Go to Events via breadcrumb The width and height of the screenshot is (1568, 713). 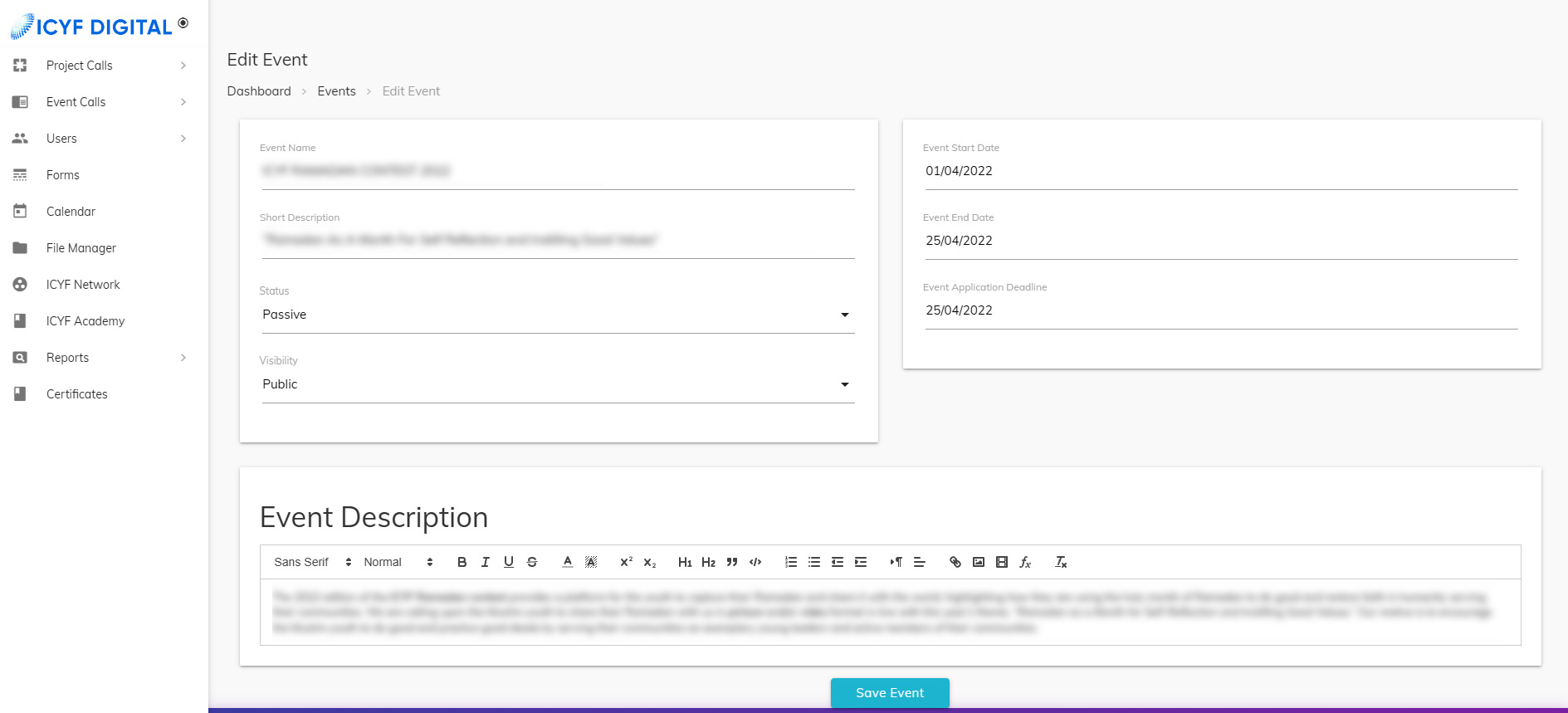[336, 91]
